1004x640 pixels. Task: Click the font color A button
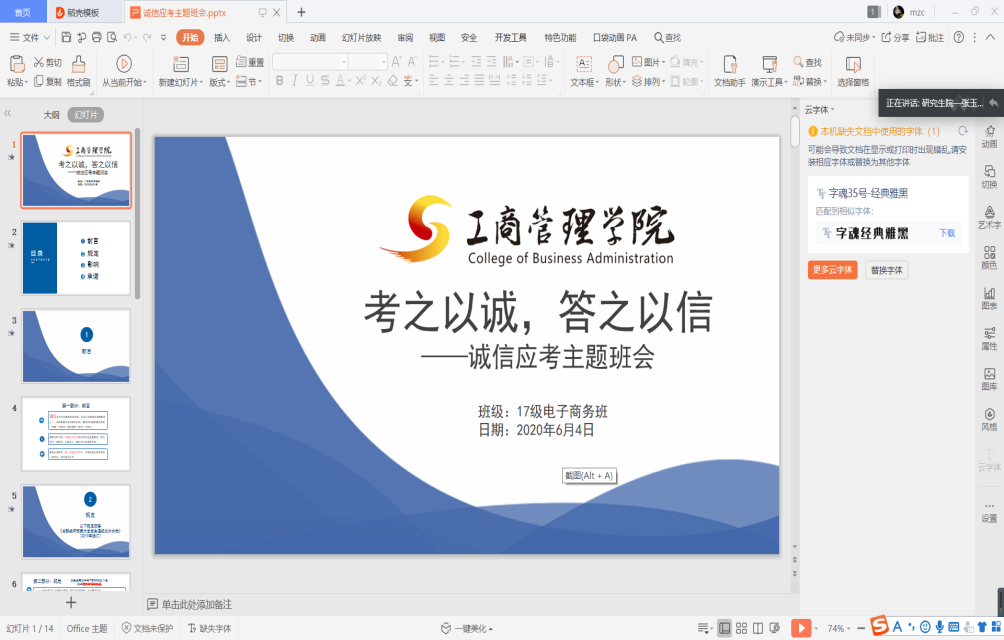341,81
